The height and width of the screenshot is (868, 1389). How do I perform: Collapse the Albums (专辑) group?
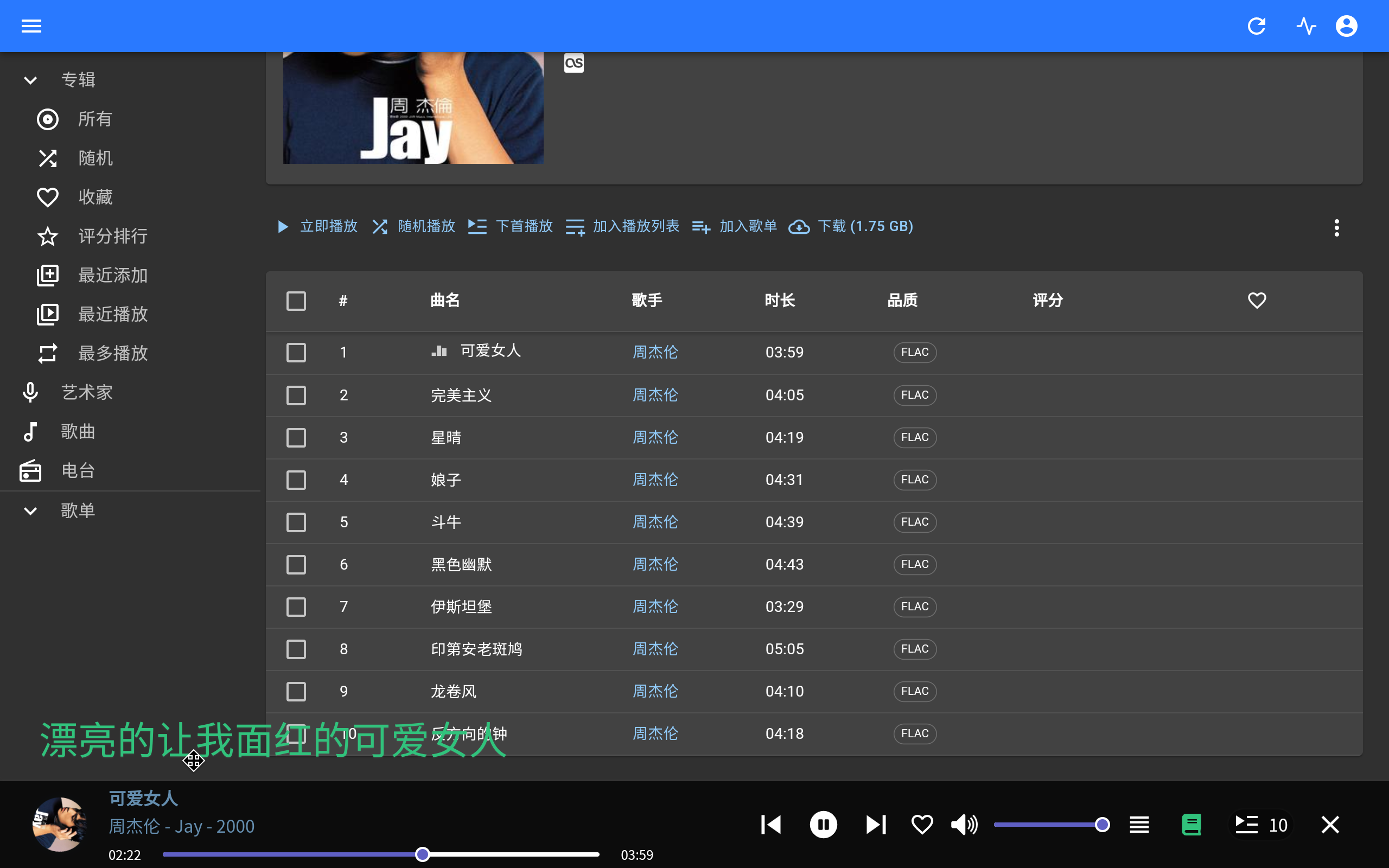pos(130,80)
